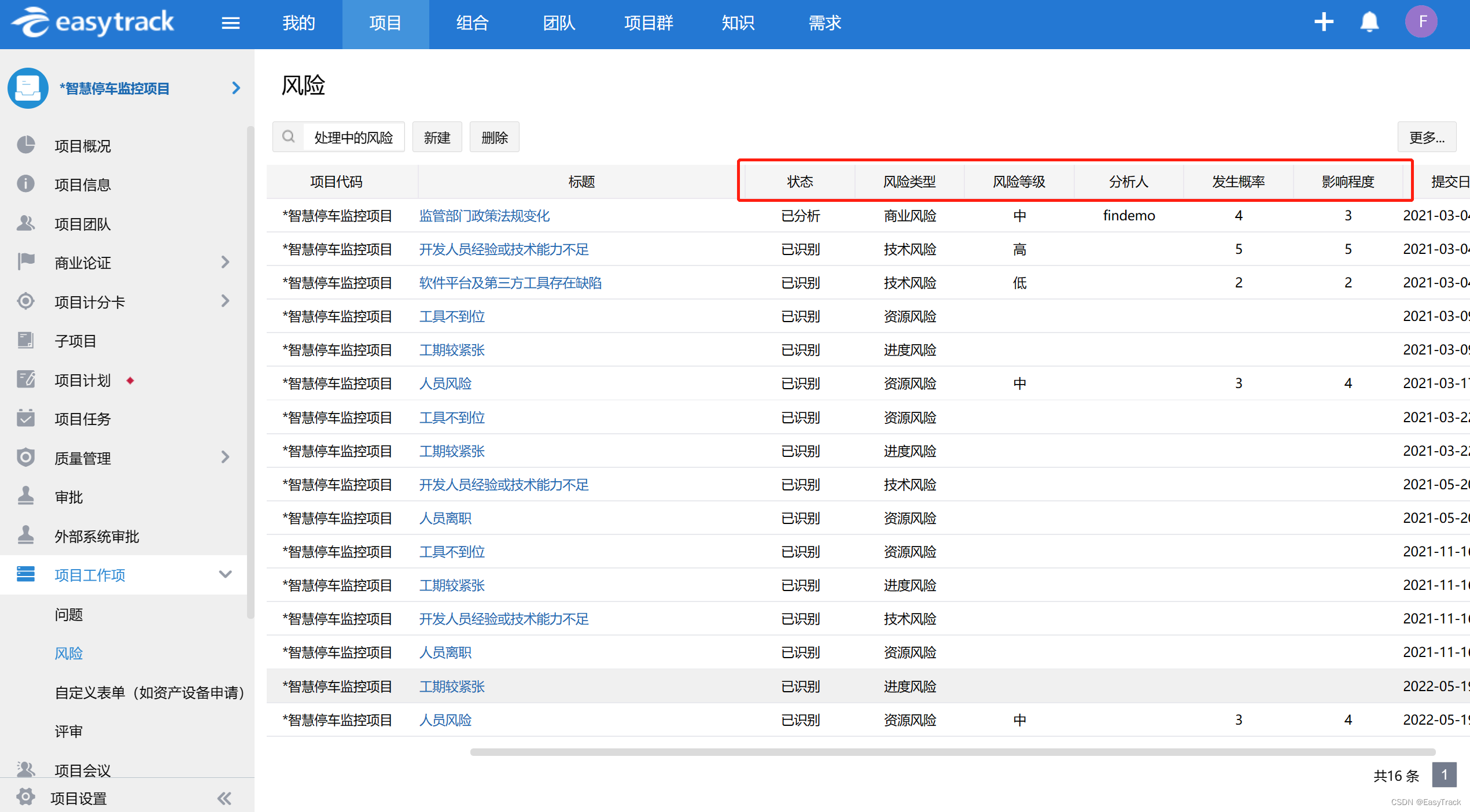This screenshot has height=812, width=1470.
Task: Click the hamburger menu icon
Action: click(x=230, y=23)
